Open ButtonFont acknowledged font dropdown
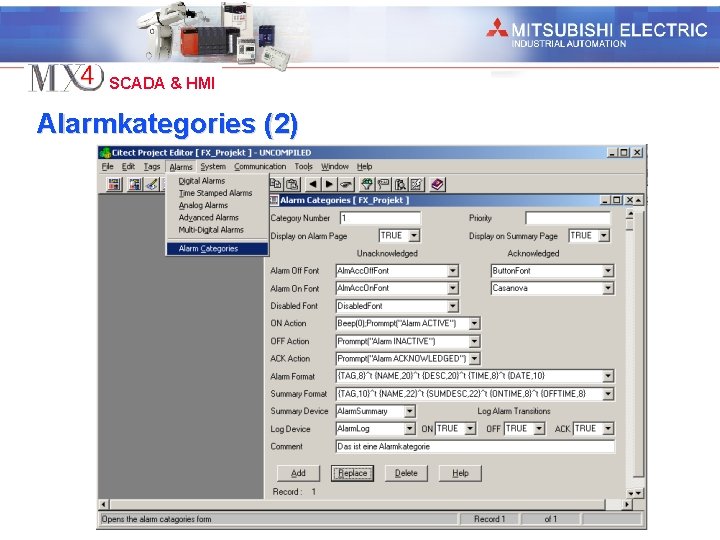Screen dimensions: 720x540 [608, 271]
